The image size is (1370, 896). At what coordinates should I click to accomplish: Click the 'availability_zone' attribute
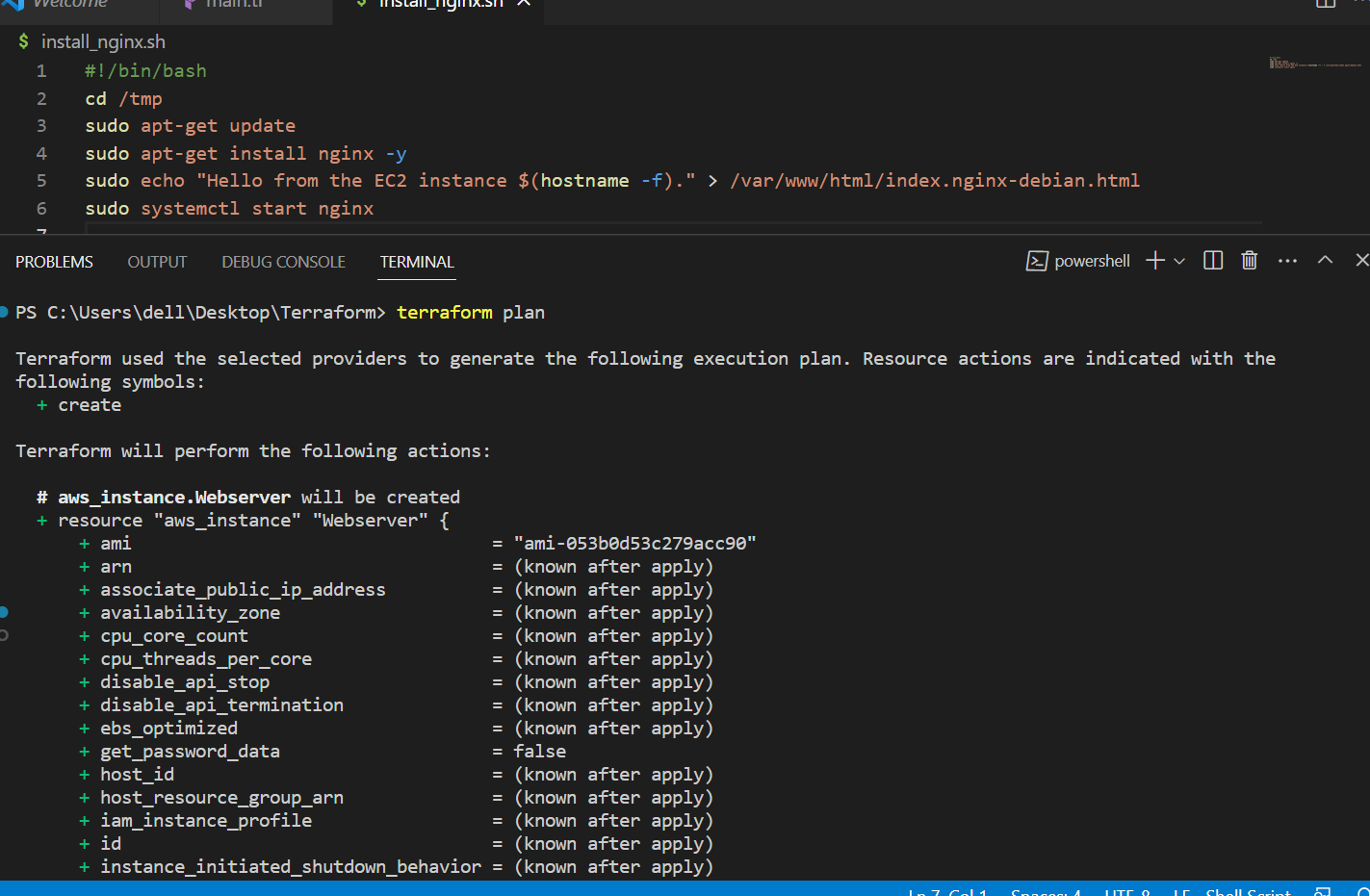[191, 612]
